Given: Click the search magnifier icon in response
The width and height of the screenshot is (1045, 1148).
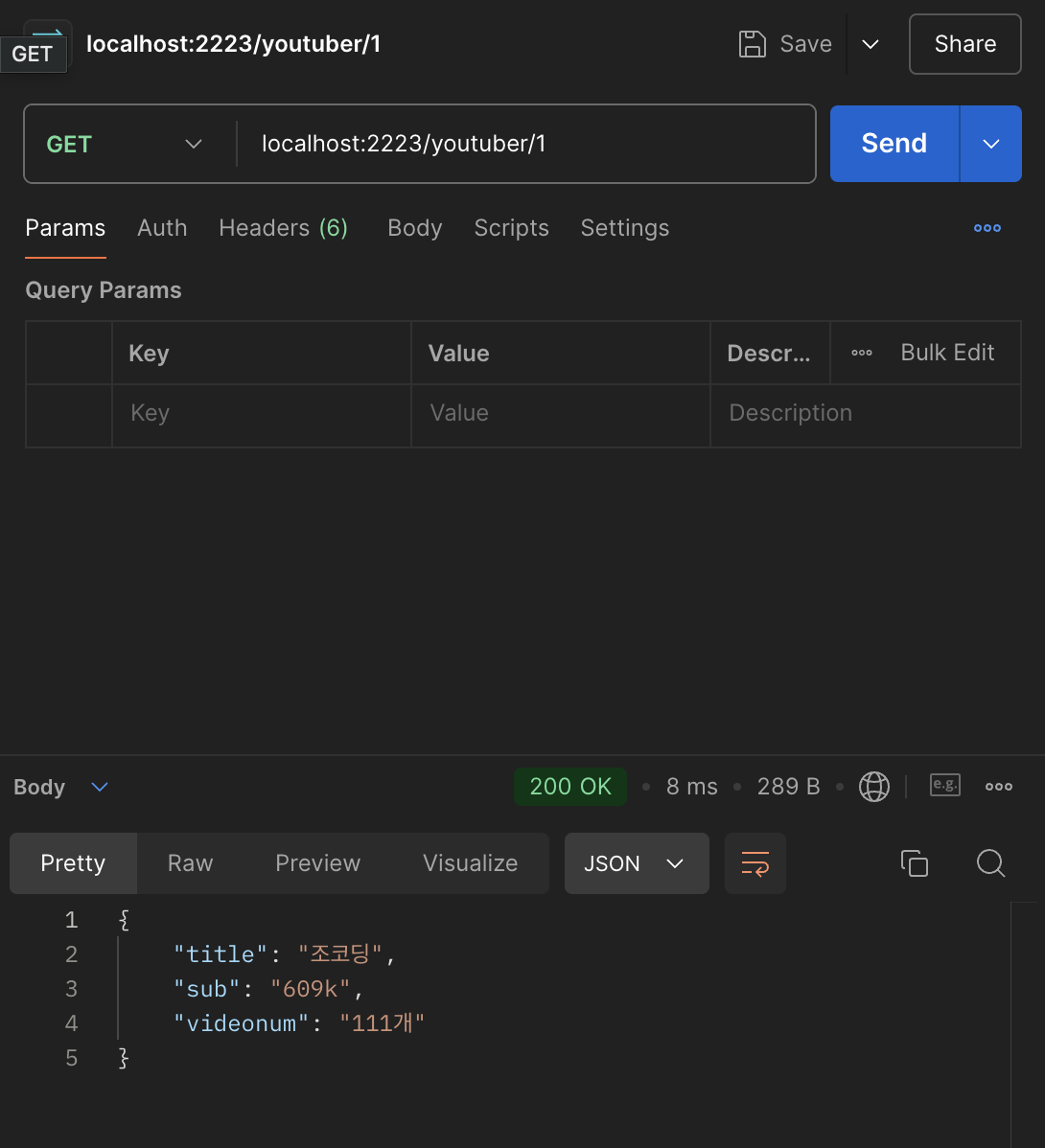Looking at the screenshot, I should [990, 863].
